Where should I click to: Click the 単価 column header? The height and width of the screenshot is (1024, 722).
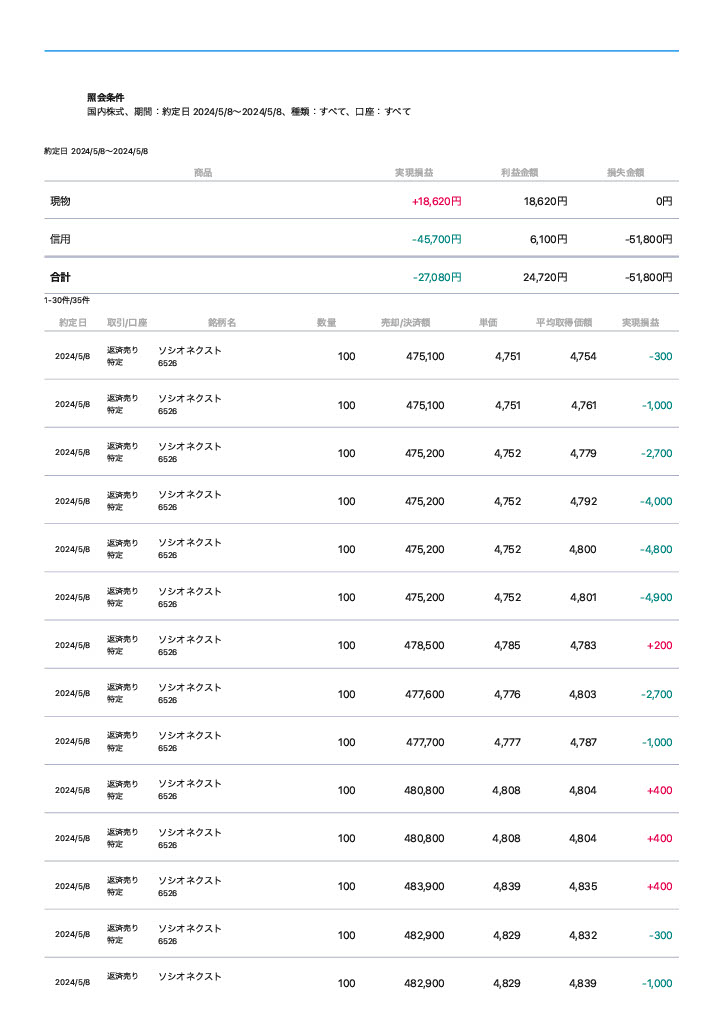coord(488,323)
